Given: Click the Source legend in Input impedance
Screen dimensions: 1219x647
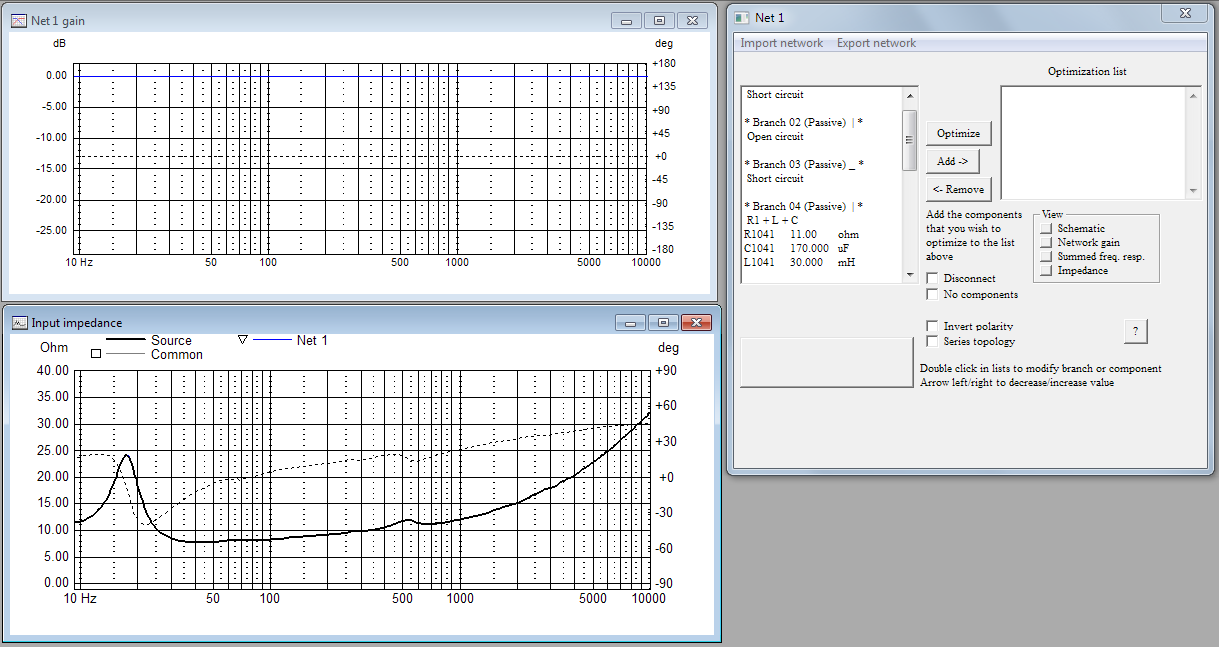Looking at the screenshot, I should click(x=171, y=341).
